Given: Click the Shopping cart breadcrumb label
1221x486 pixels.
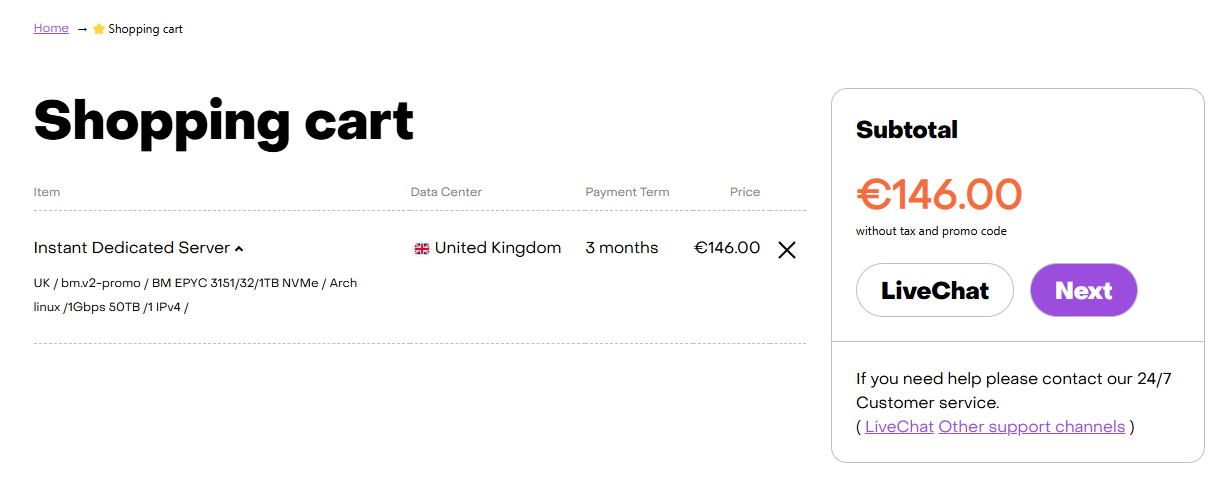Looking at the screenshot, I should (145, 29).
